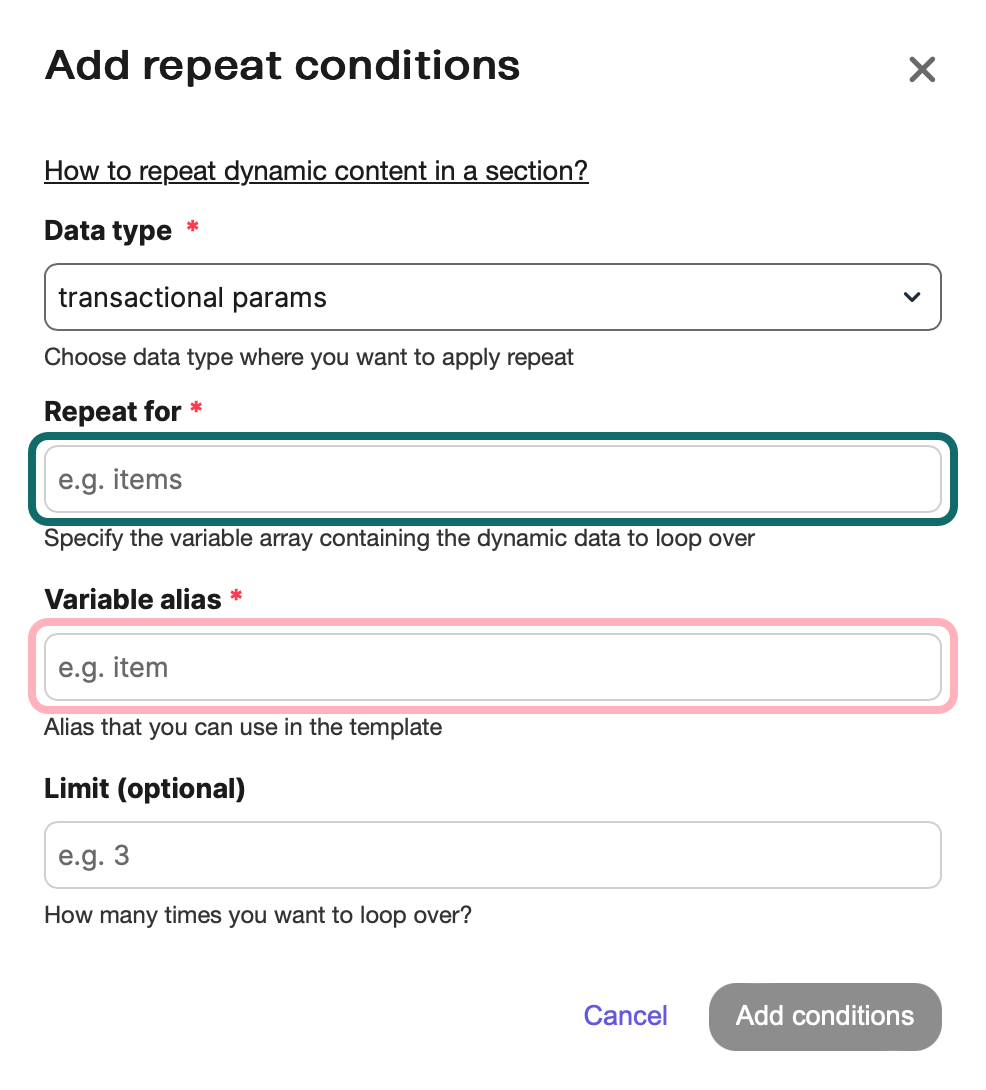Click the Add conditions button
986x1090 pixels.
pyautogui.click(x=825, y=1016)
